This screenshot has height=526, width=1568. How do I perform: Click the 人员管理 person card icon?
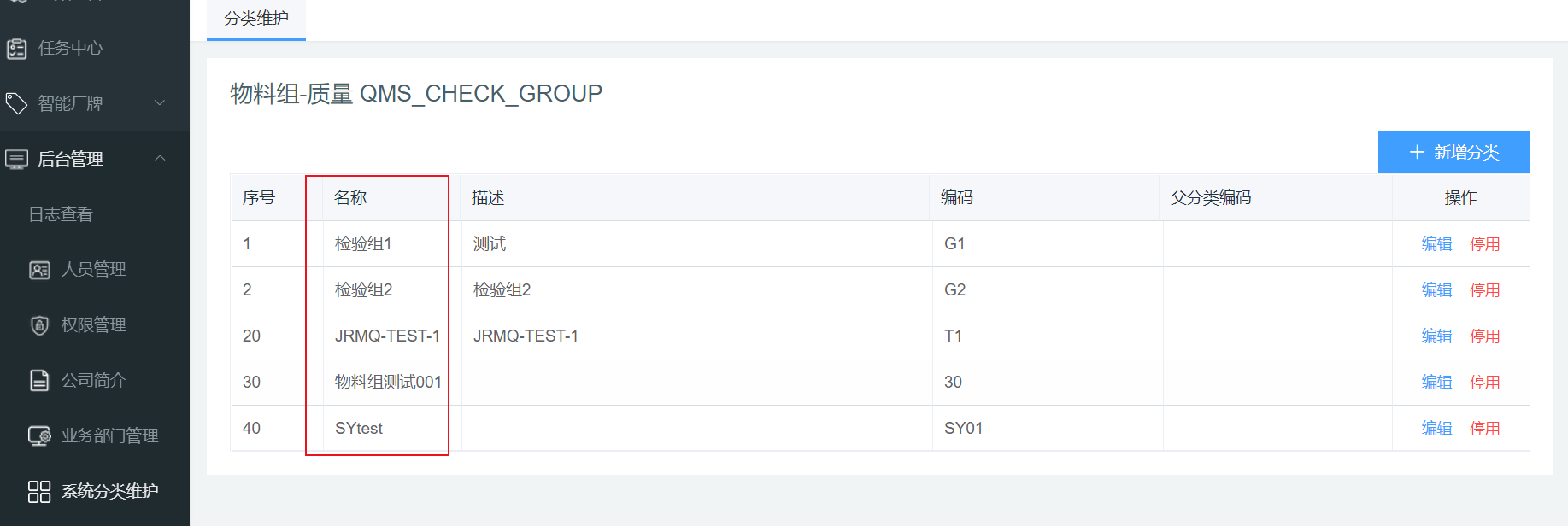(39, 271)
